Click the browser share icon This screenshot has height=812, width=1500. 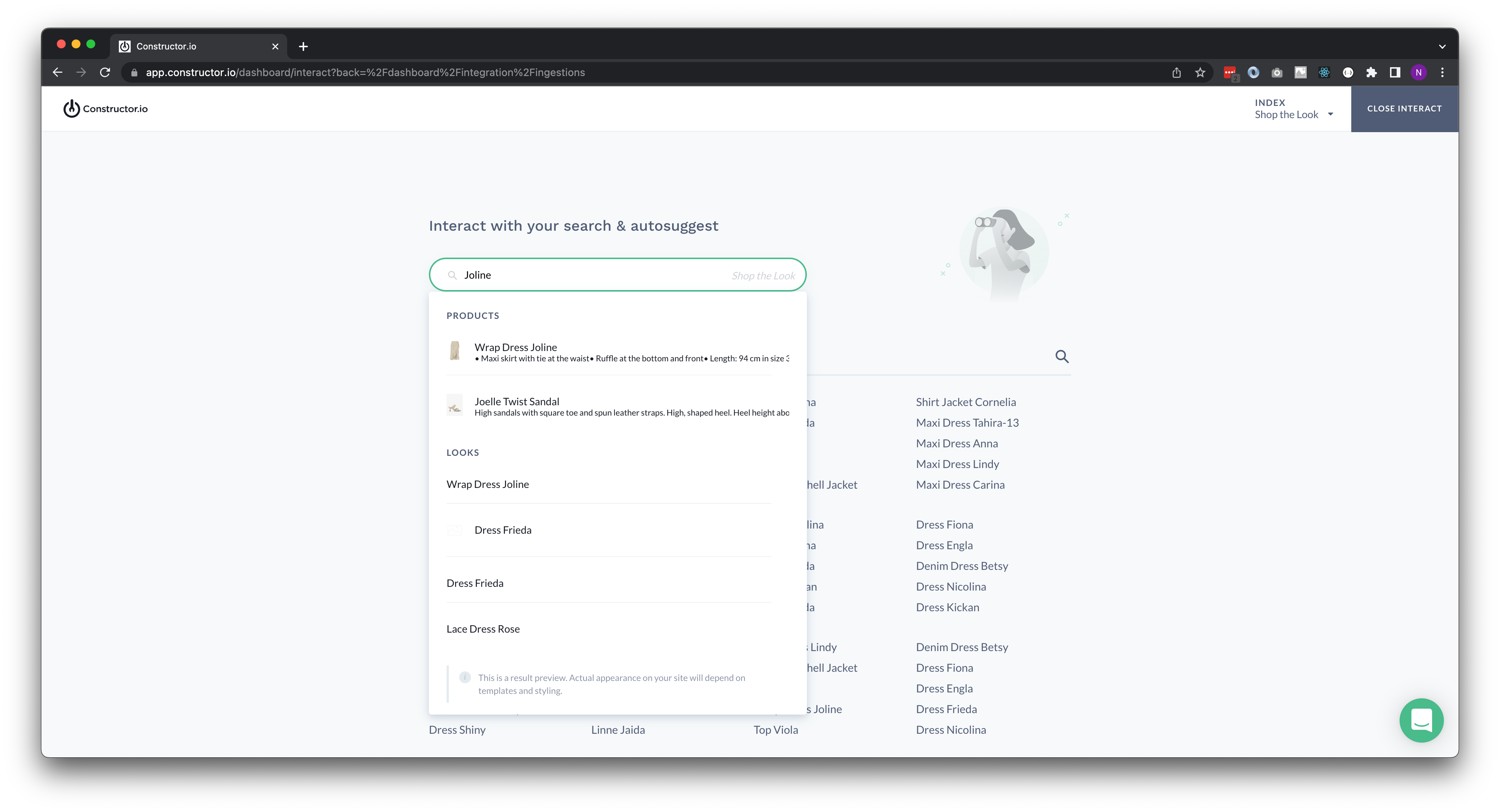coord(1176,73)
